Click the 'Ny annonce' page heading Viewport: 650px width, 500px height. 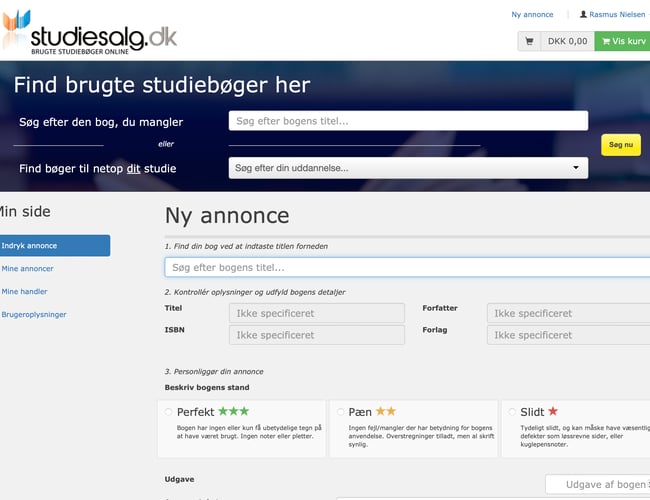[x=227, y=216]
